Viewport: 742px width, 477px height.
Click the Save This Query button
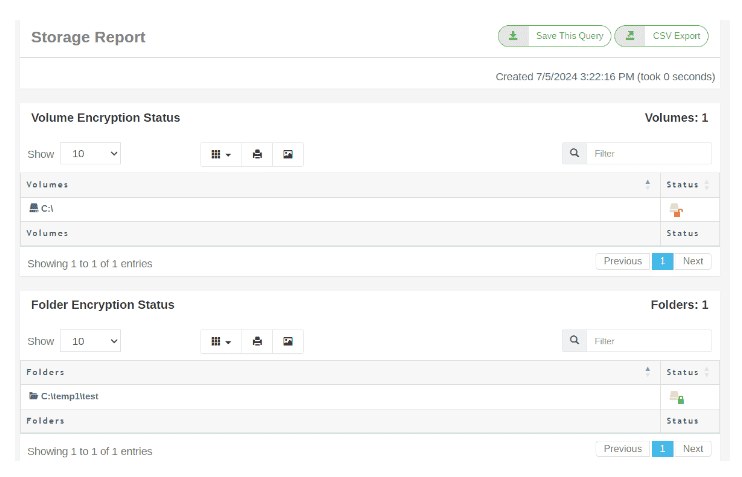(554, 36)
